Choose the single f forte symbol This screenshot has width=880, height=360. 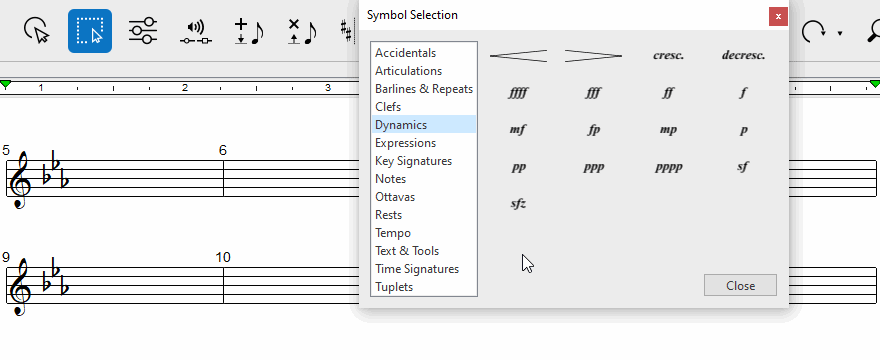743,93
